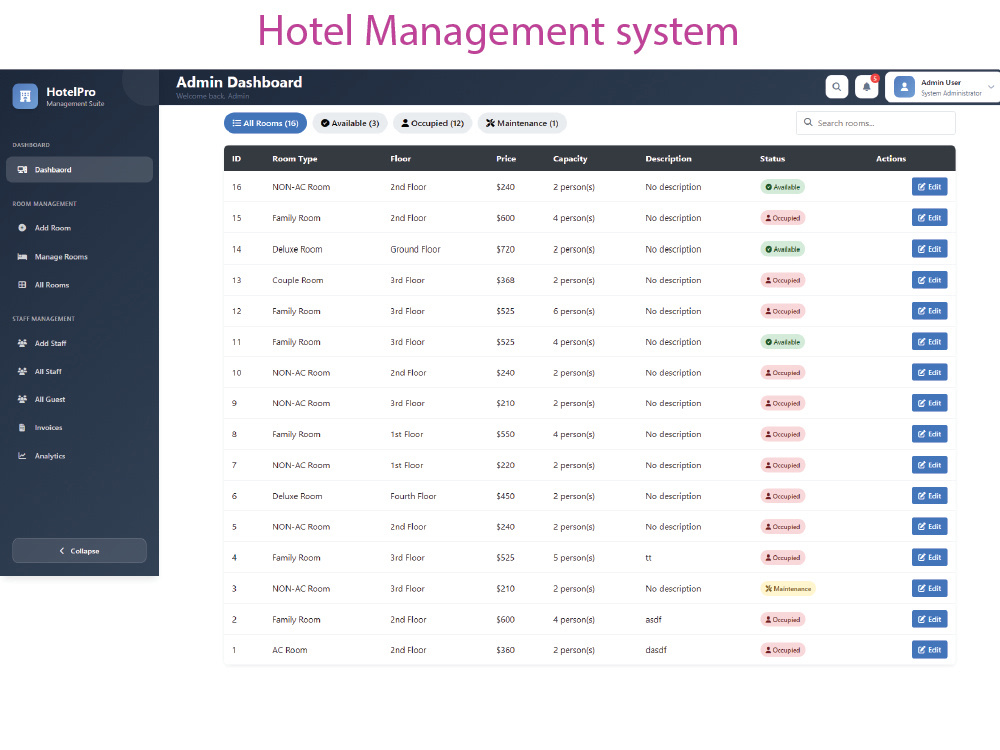
Task: Click the Analytics chart icon
Action: point(22,455)
